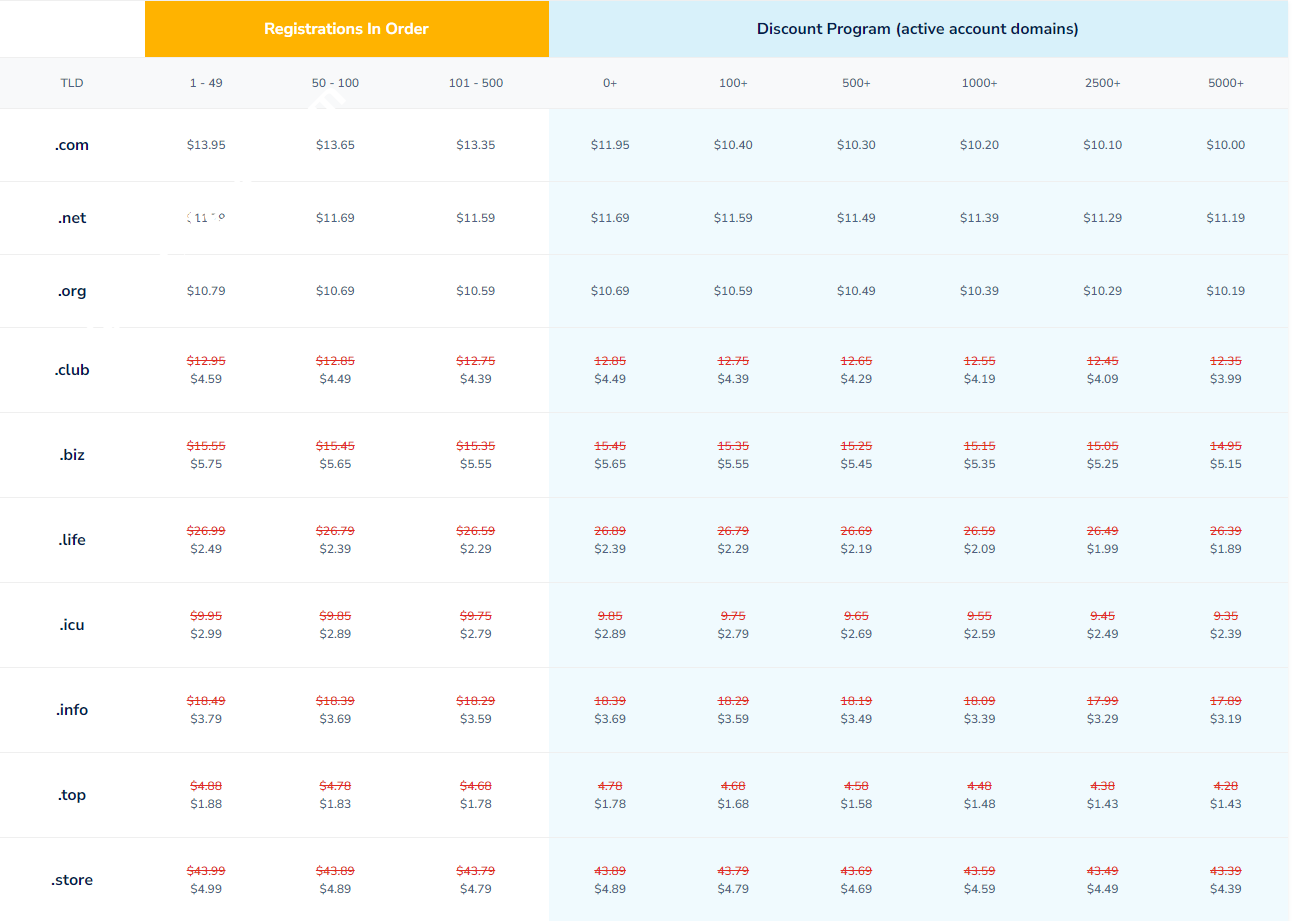Click the Registrations In Order header tab
This screenshot has width=1292, height=921.
coord(346,29)
